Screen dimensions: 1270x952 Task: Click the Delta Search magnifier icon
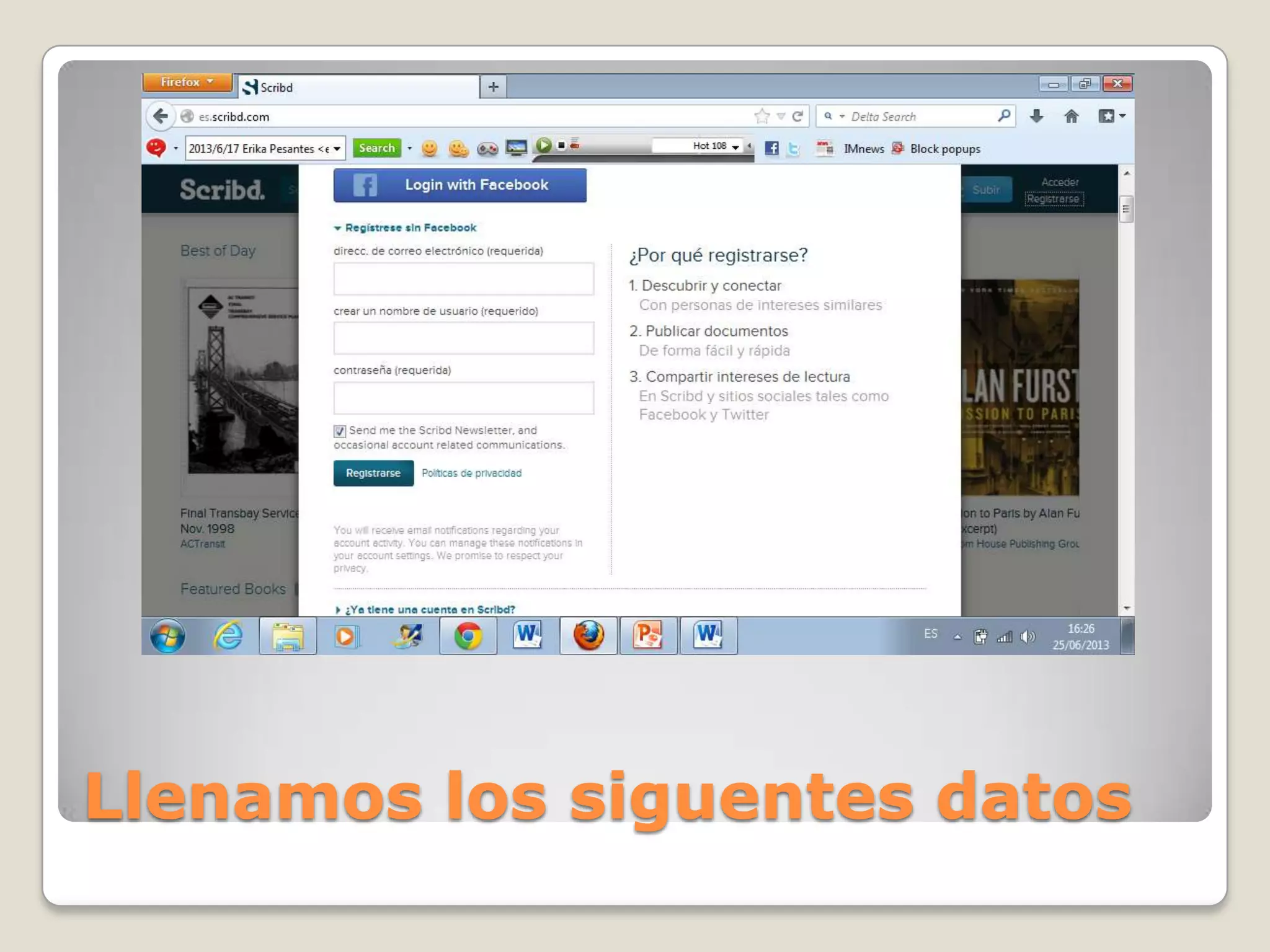click(x=1004, y=116)
